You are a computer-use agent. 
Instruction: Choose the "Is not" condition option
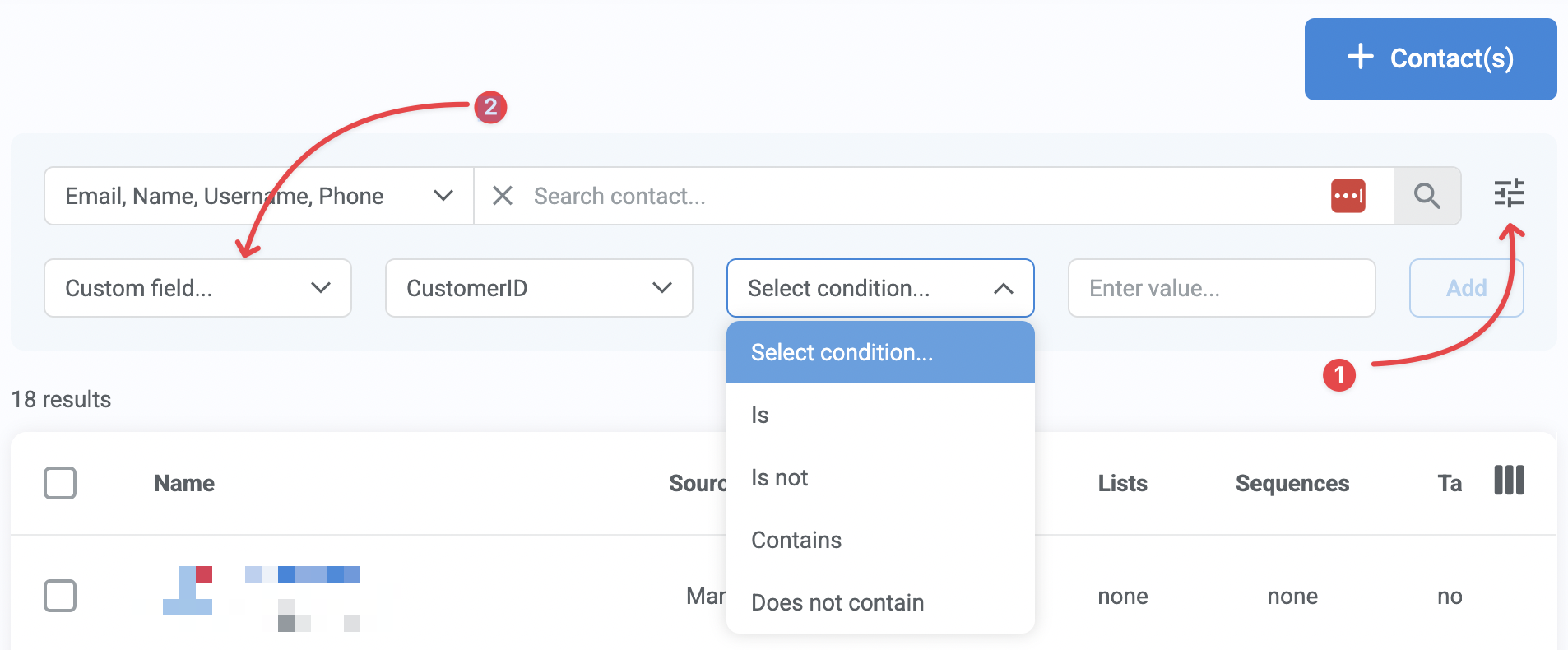(x=780, y=478)
